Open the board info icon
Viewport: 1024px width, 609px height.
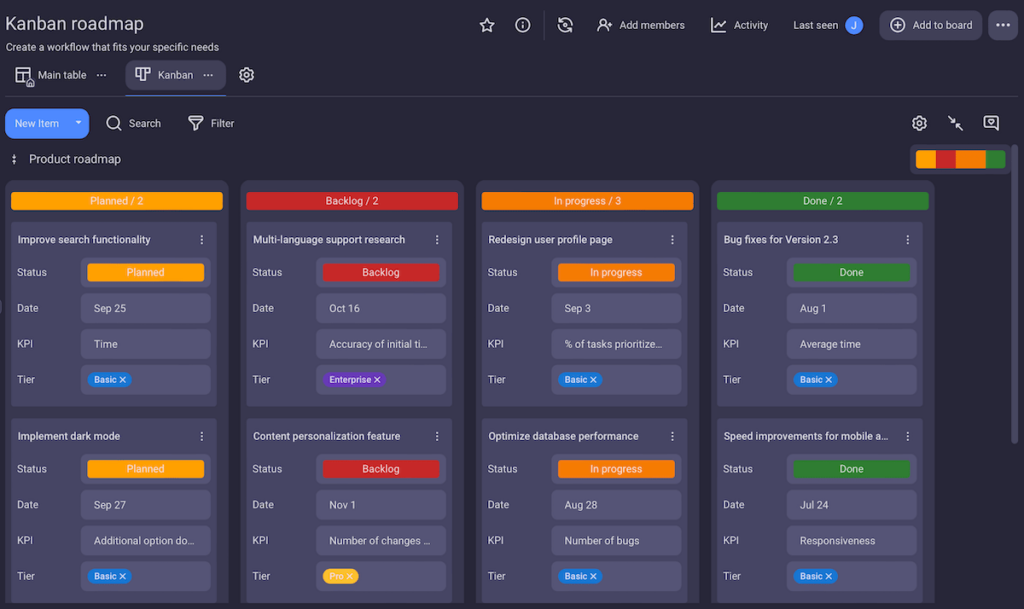[x=522, y=25]
